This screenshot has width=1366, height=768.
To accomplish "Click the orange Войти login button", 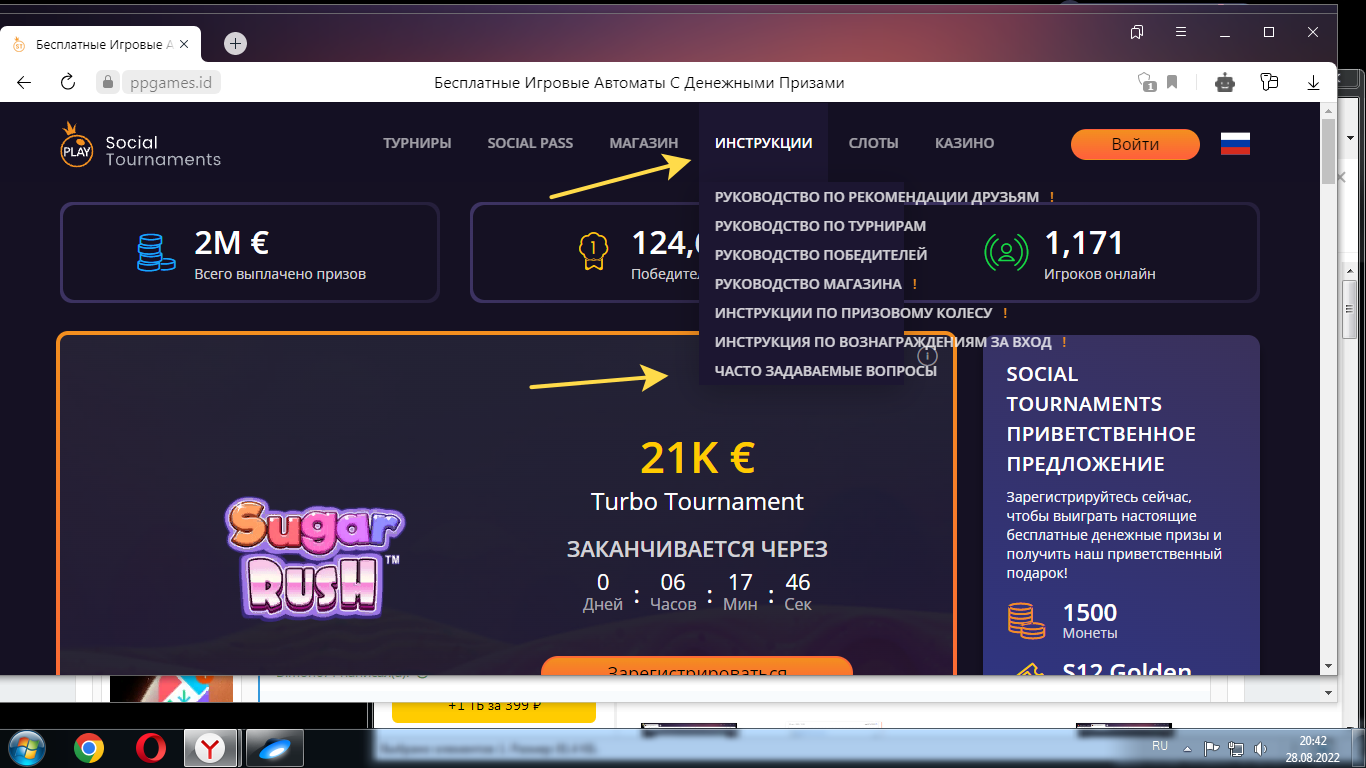I will pos(1135,144).
